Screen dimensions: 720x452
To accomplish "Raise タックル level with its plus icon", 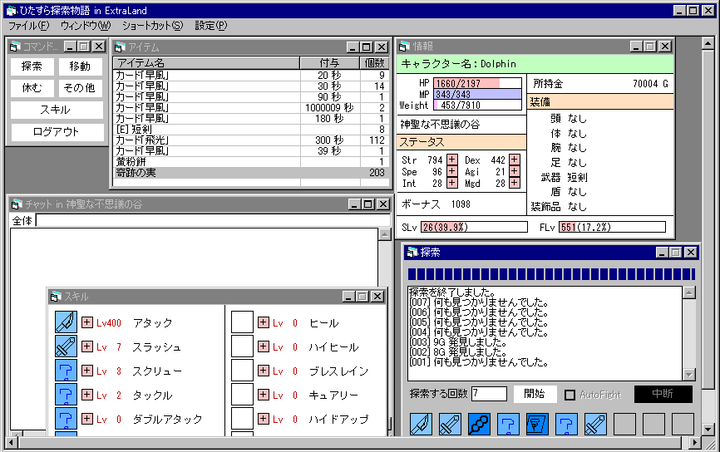I will [x=87, y=394].
